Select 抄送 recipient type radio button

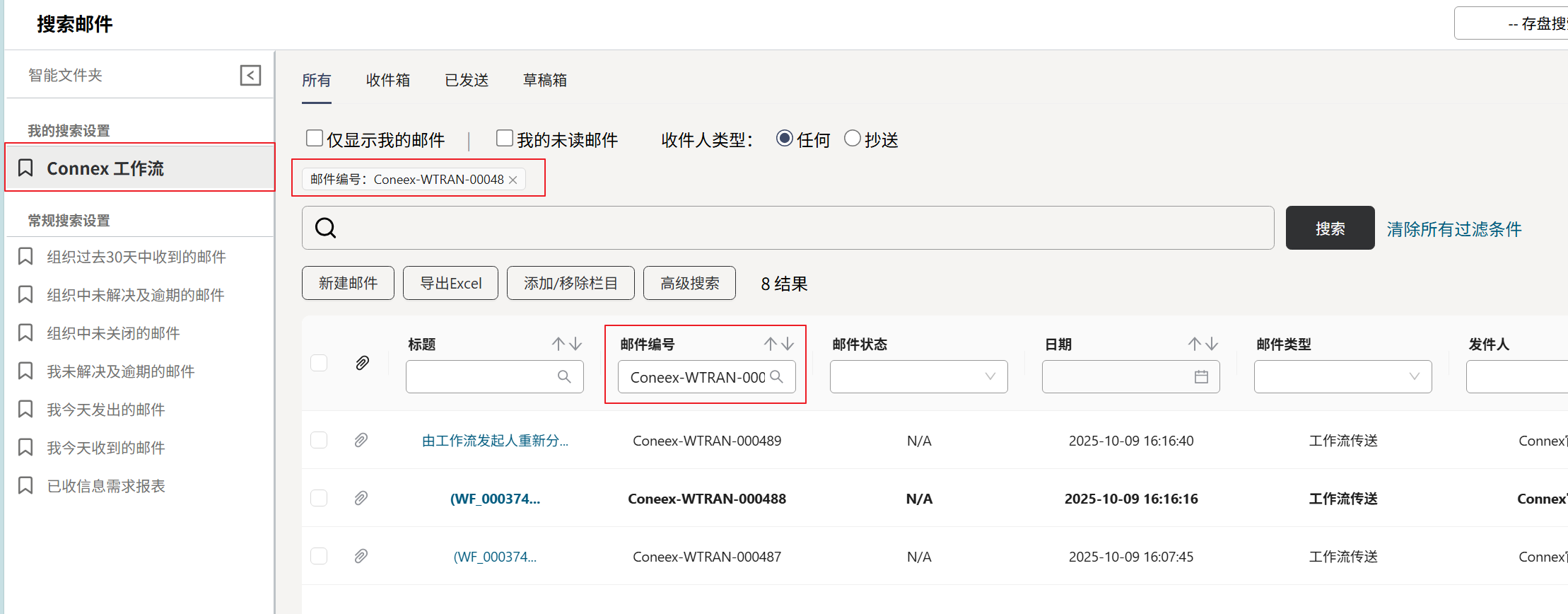point(853,138)
